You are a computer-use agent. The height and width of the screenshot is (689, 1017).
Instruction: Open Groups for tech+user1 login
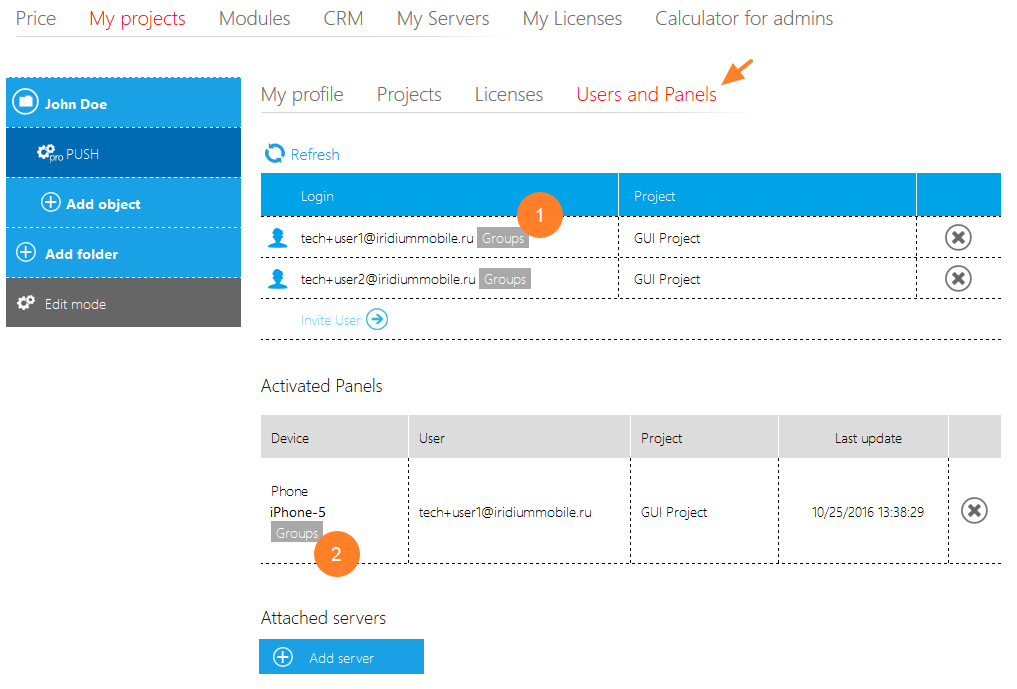[502, 238]
